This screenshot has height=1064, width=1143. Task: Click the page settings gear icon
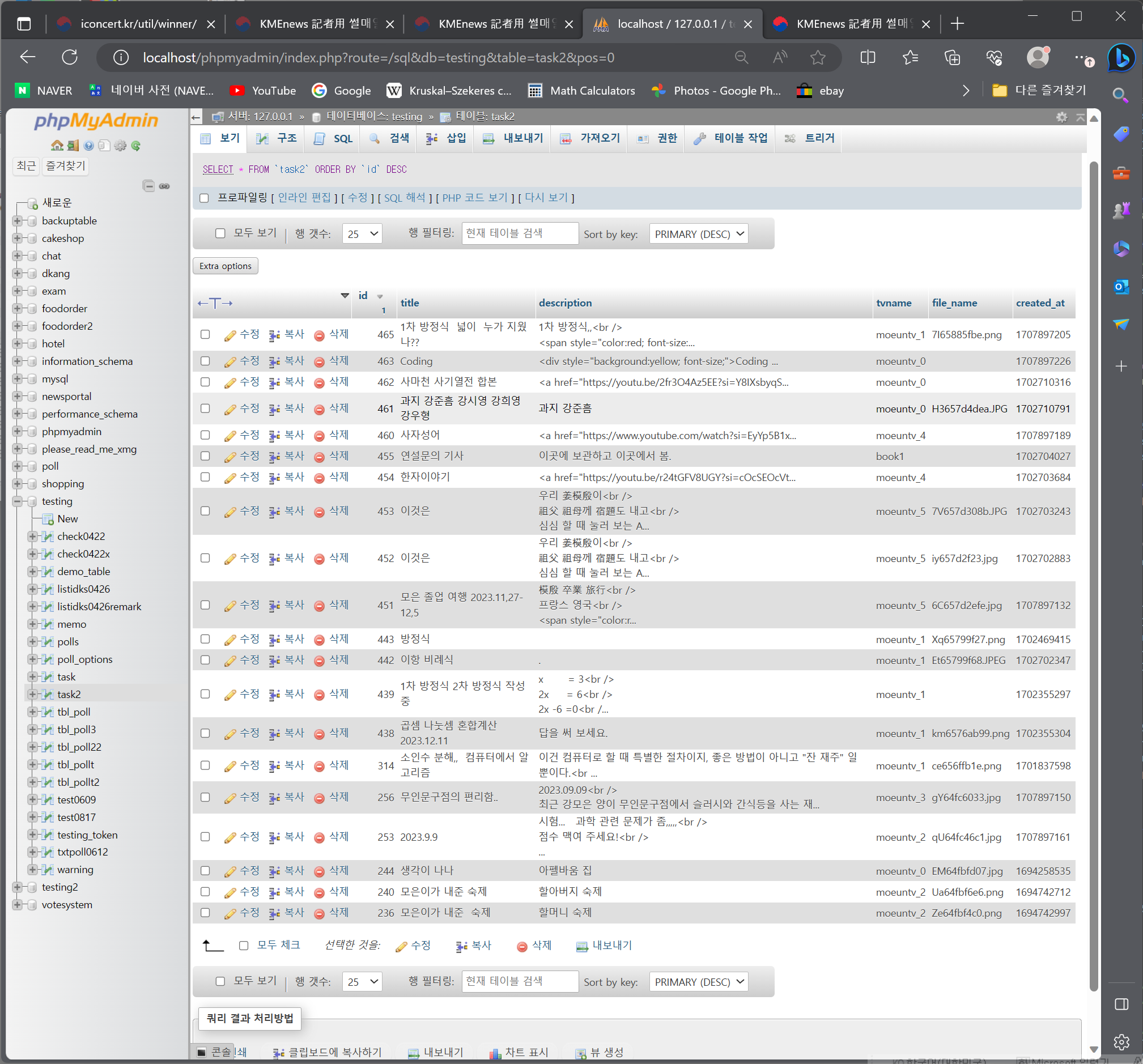click(1061, 117)
